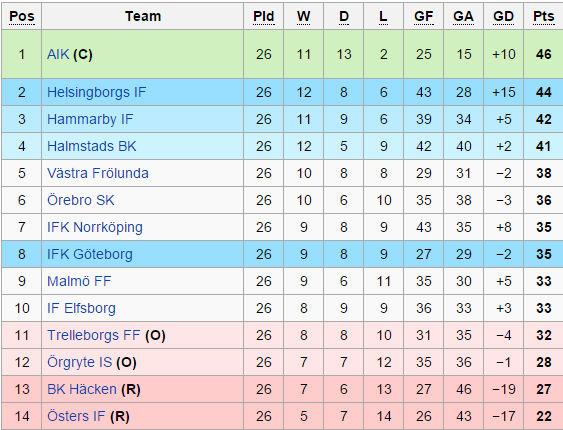The image size is (563, 430).
Task: Select the Örebro SK link
Action: [x=81, y=200]
